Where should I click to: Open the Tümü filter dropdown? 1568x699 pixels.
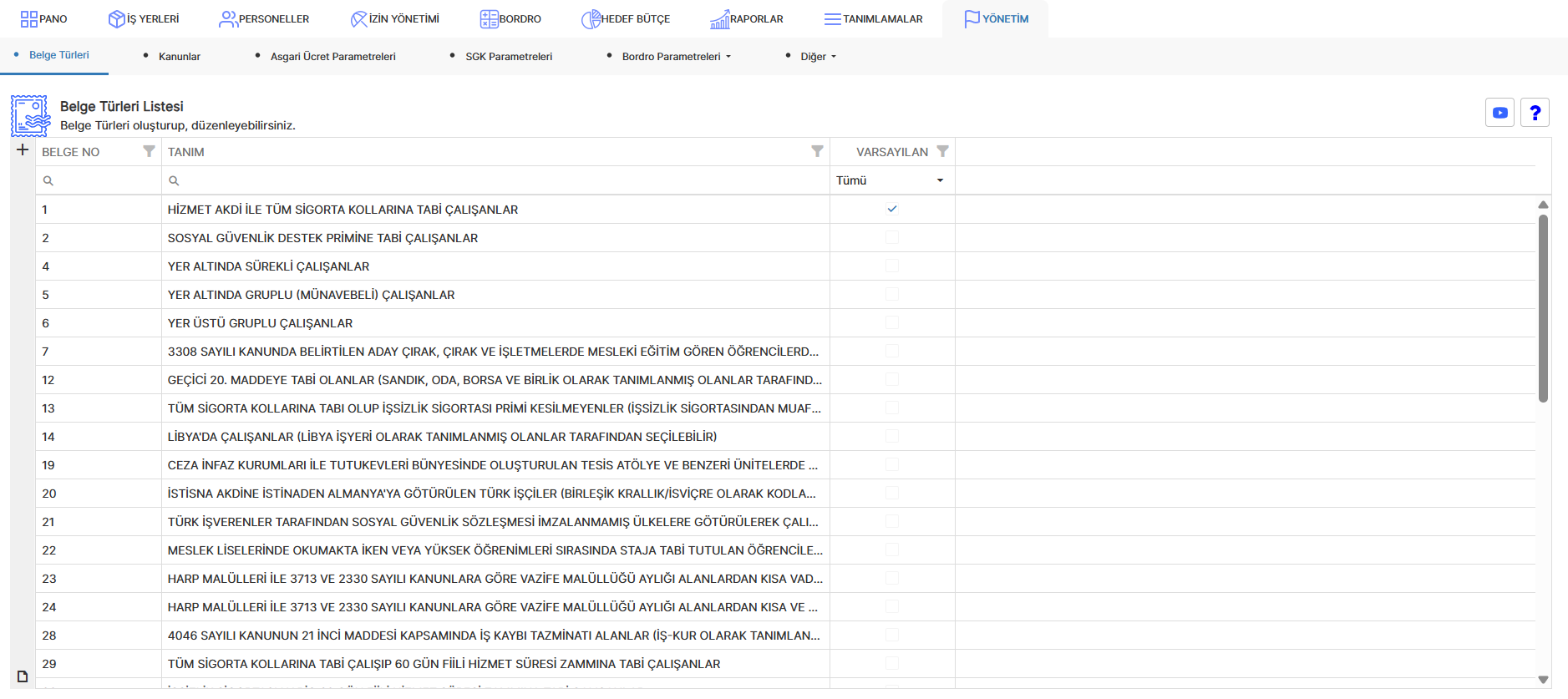coord(891,180)
